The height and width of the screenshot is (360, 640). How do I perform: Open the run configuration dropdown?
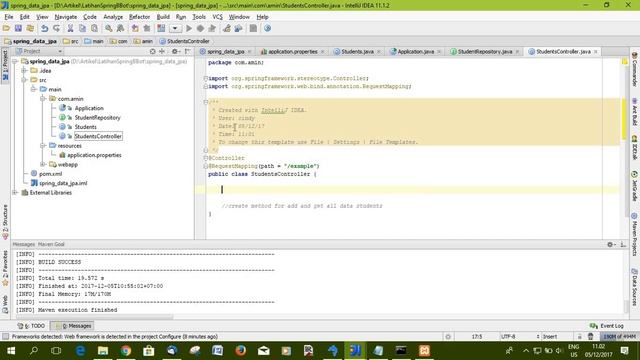coord(175,28)
